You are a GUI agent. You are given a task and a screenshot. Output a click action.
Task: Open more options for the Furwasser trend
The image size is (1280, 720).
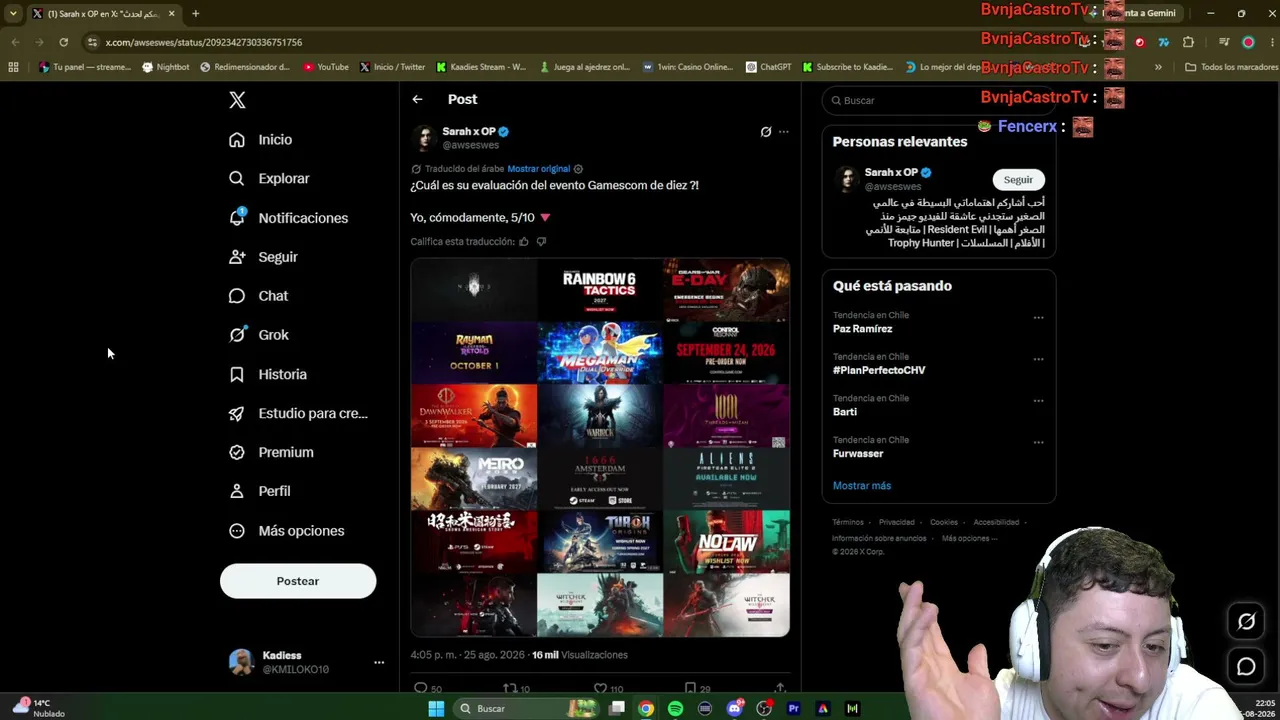[x=1038, y=443]
